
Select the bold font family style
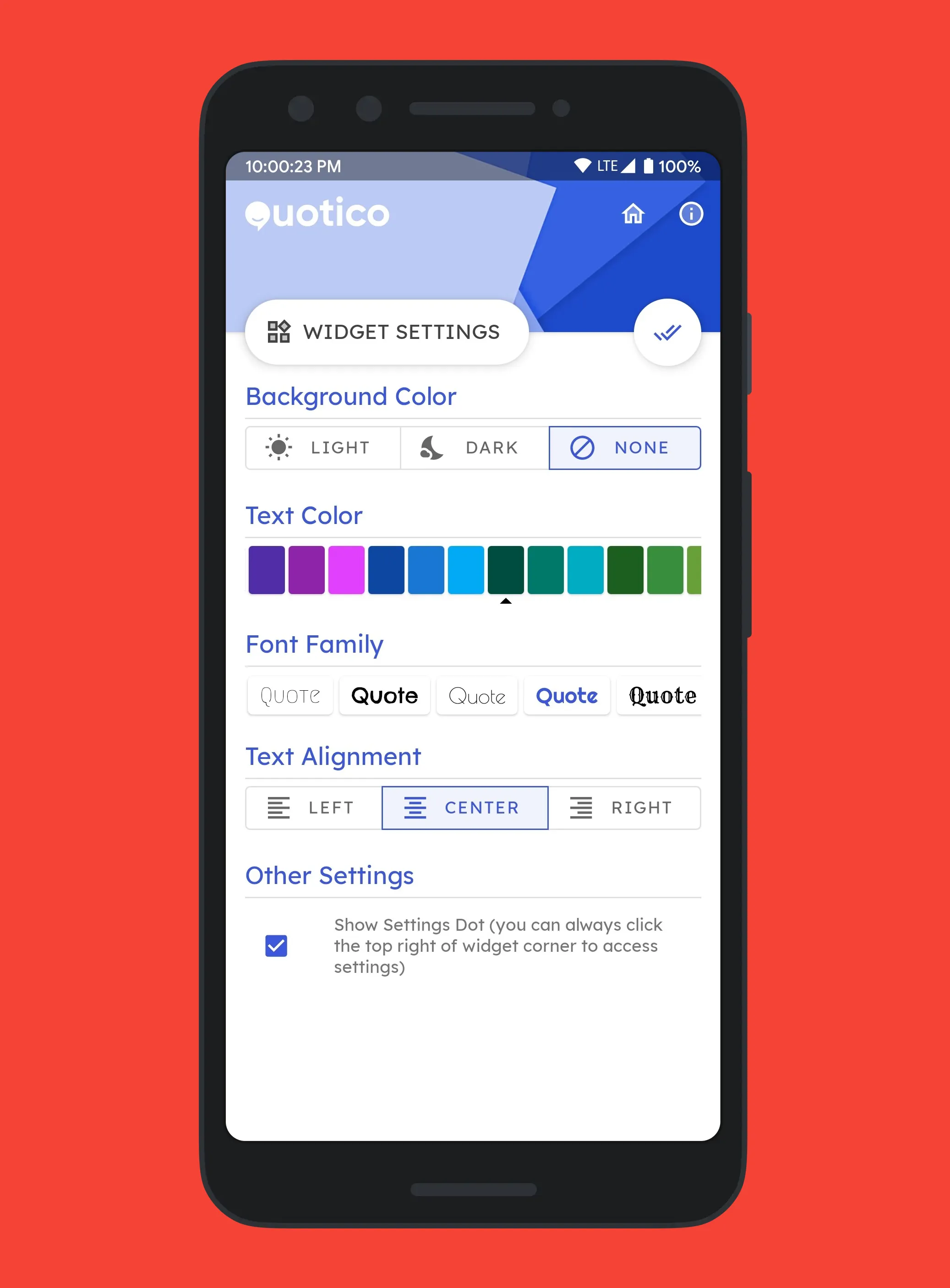click(x=384, y=694)
